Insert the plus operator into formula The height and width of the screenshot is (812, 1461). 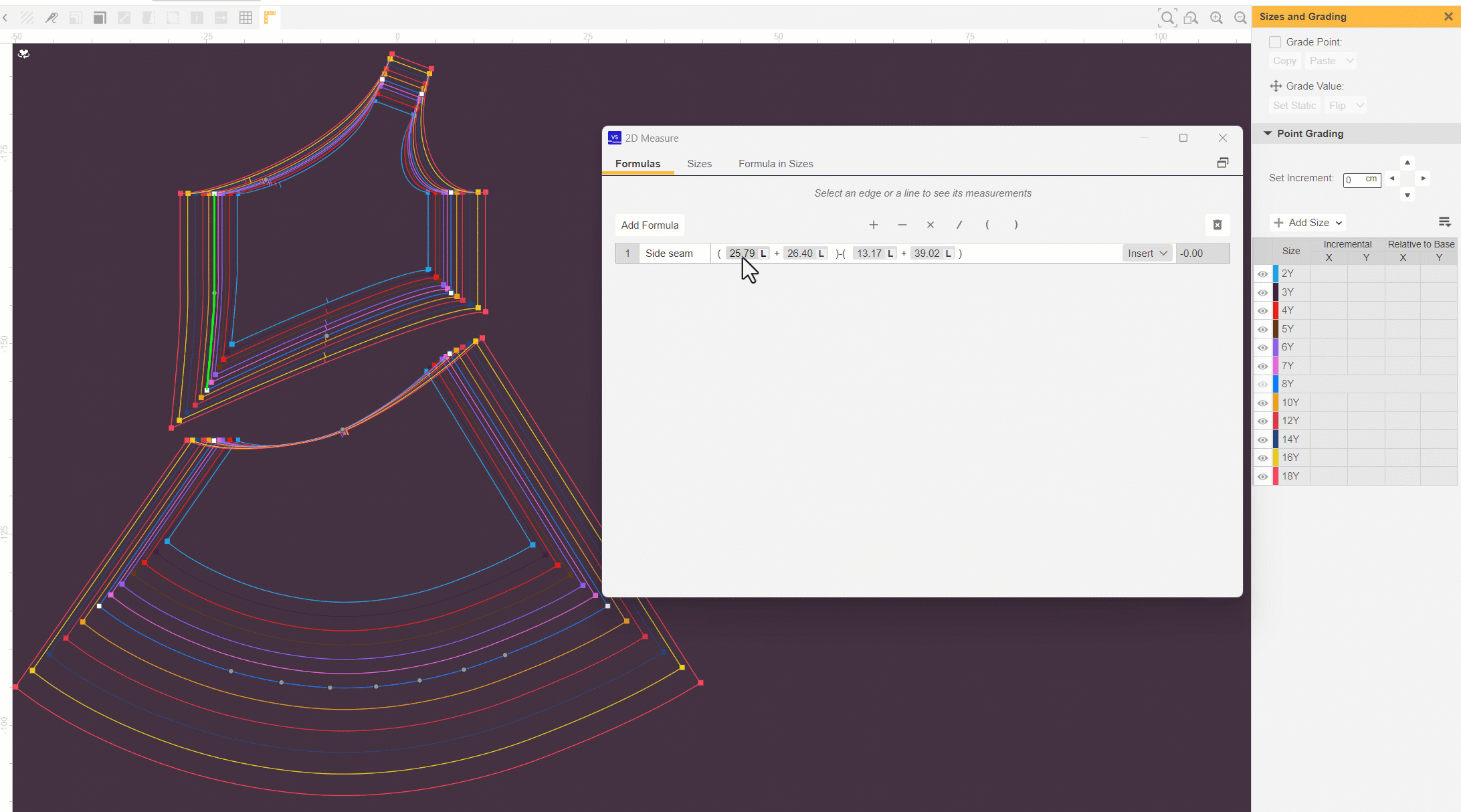point(874,225)
